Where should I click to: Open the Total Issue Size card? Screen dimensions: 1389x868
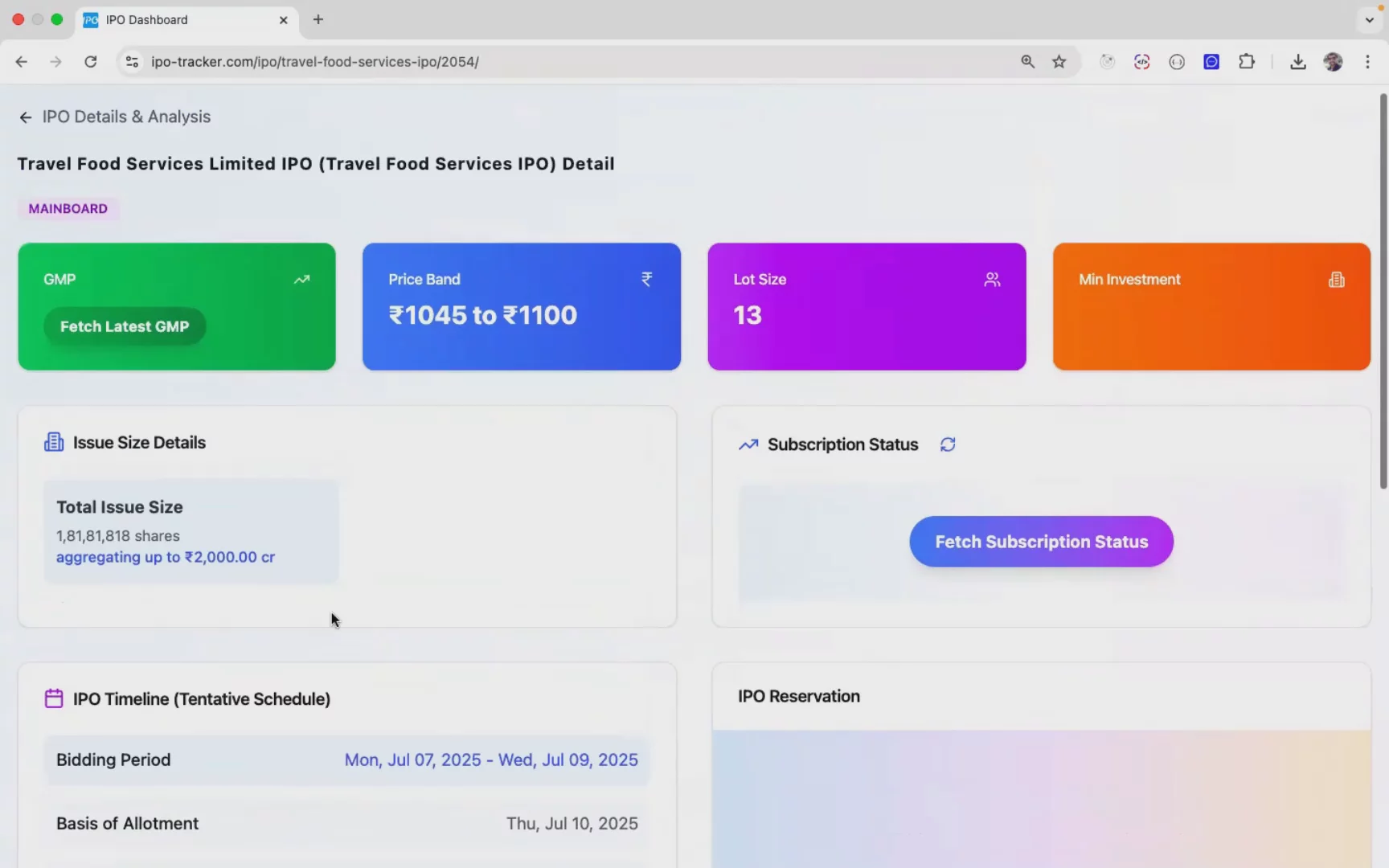[191, 531]
